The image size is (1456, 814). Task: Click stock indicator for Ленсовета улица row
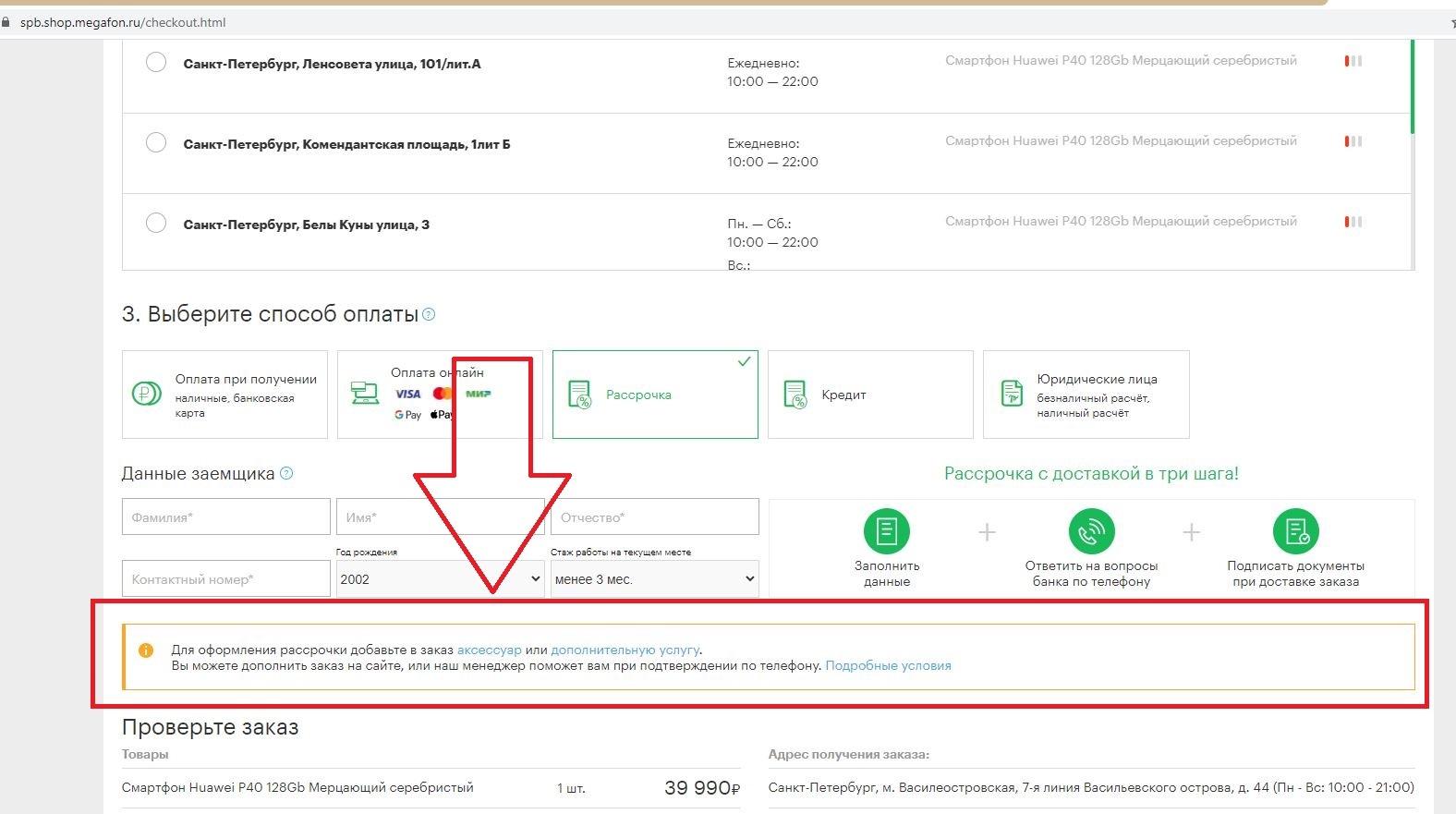[x=1353, y=61]
